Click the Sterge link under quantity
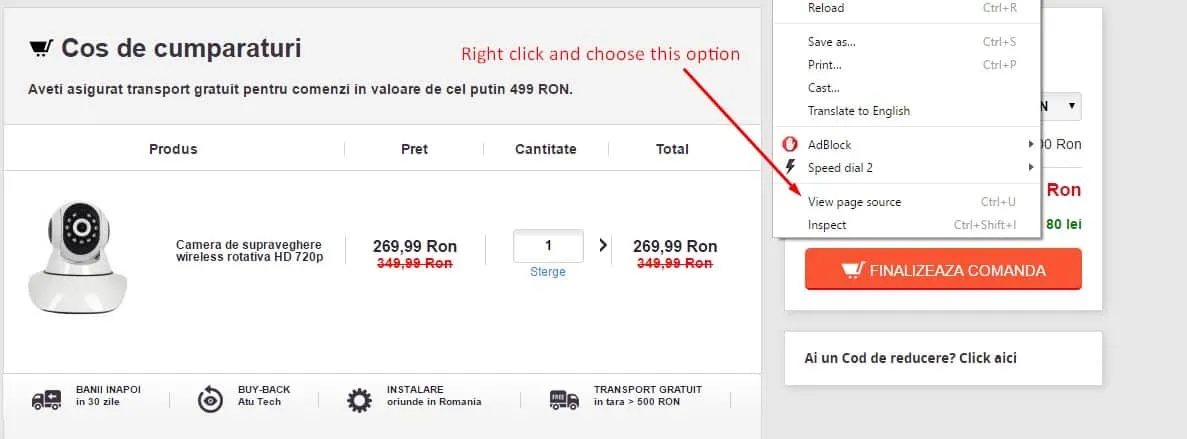Screen dimensions: 1187x439 point(547,272)
